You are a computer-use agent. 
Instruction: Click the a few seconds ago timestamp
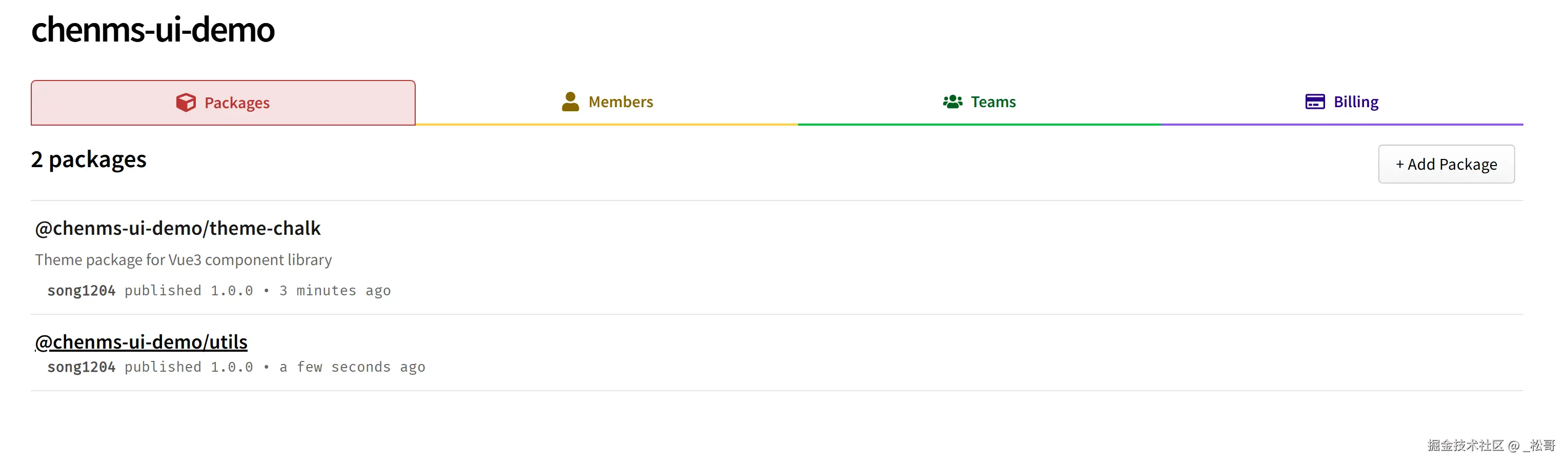click(x=352, y=367)
